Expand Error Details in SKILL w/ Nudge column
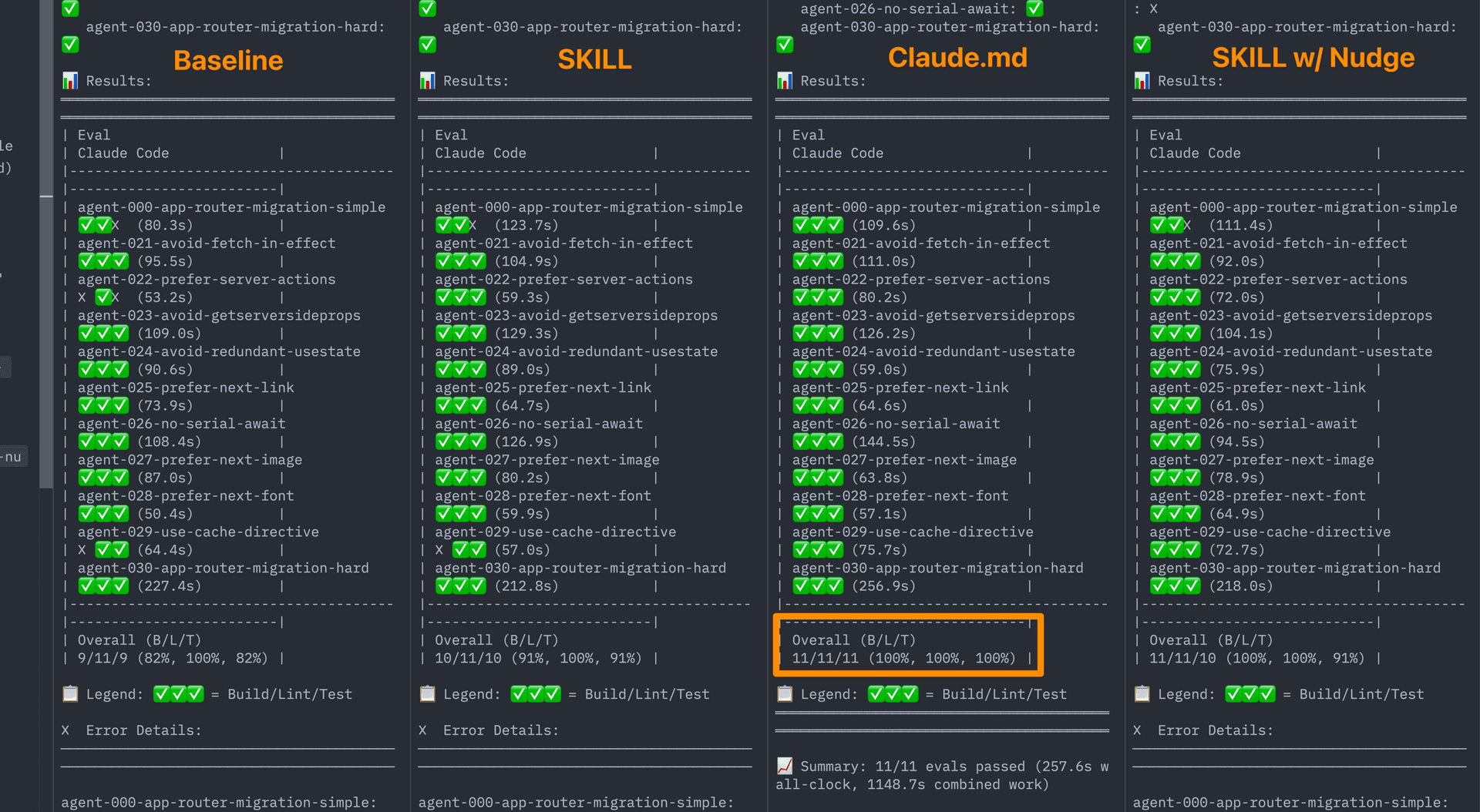1480x812 pixels. tap(1216, 730)
